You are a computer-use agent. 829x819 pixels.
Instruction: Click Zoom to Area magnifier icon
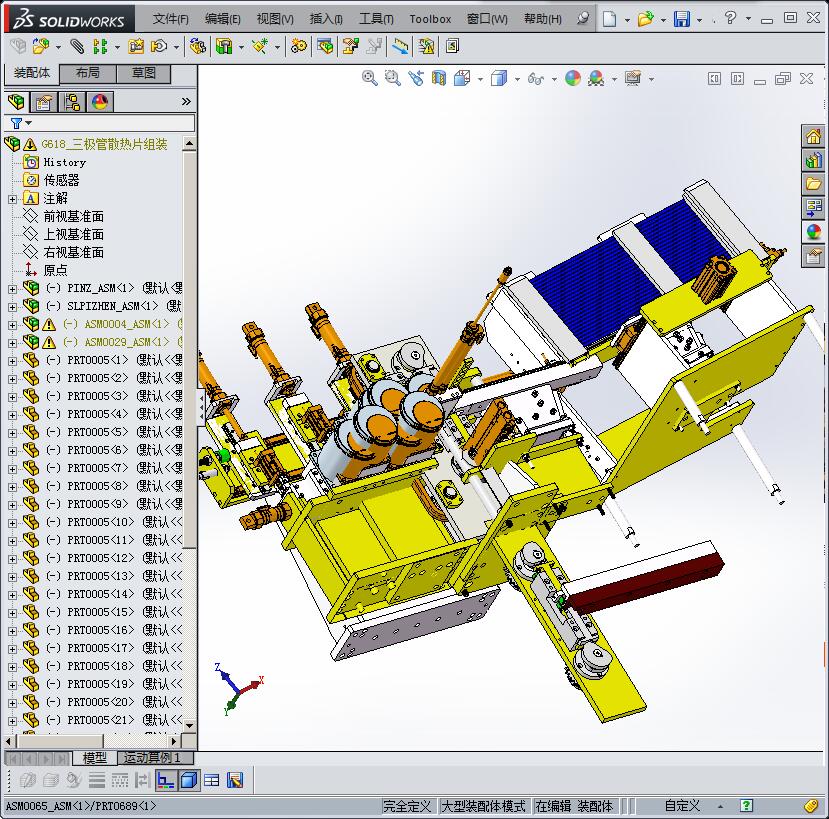coord(392,79)
